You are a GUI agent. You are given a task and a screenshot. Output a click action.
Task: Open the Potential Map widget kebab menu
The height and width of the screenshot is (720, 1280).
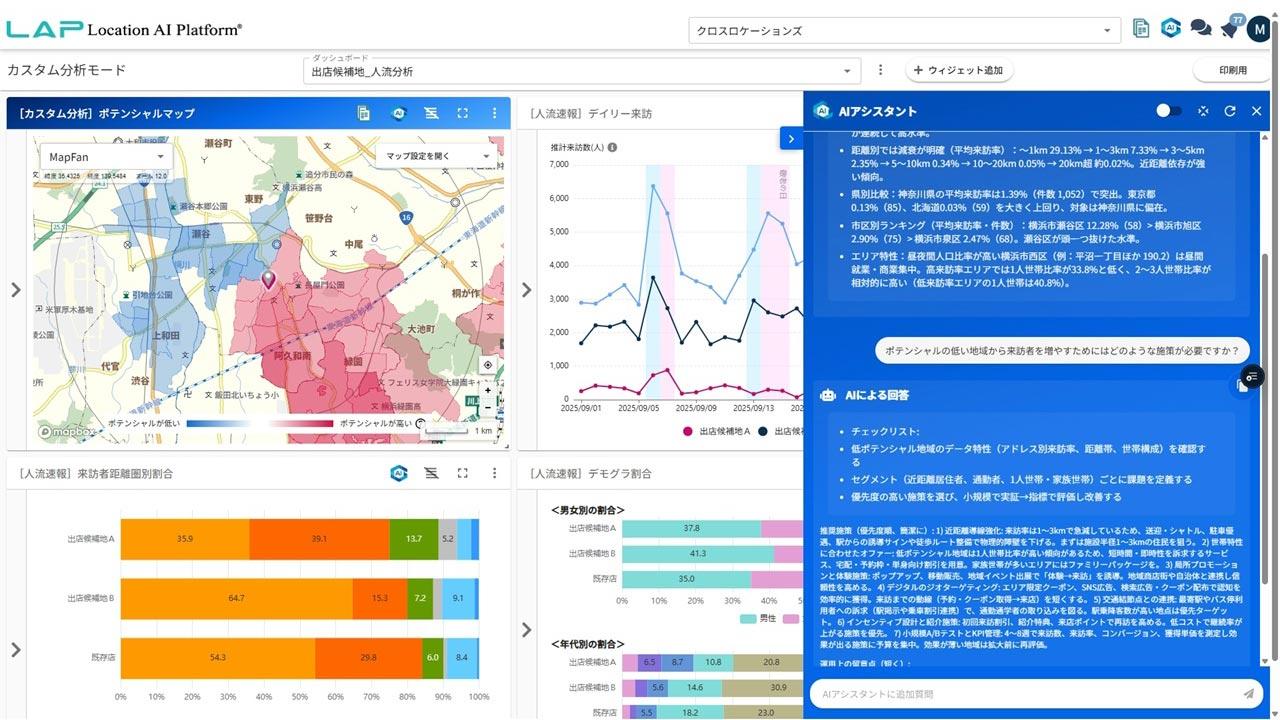coord(494,114)
